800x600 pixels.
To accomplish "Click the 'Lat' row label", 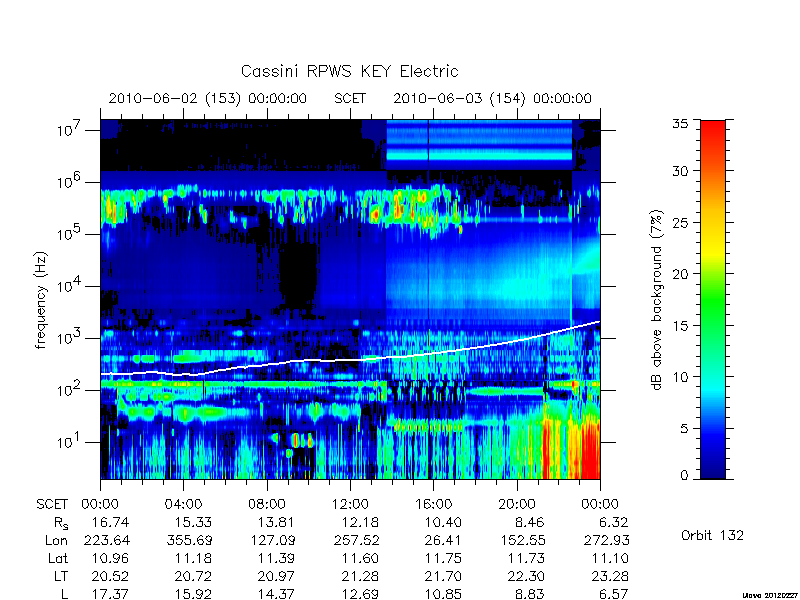I will pyautogui.click(x=58, y=558).
